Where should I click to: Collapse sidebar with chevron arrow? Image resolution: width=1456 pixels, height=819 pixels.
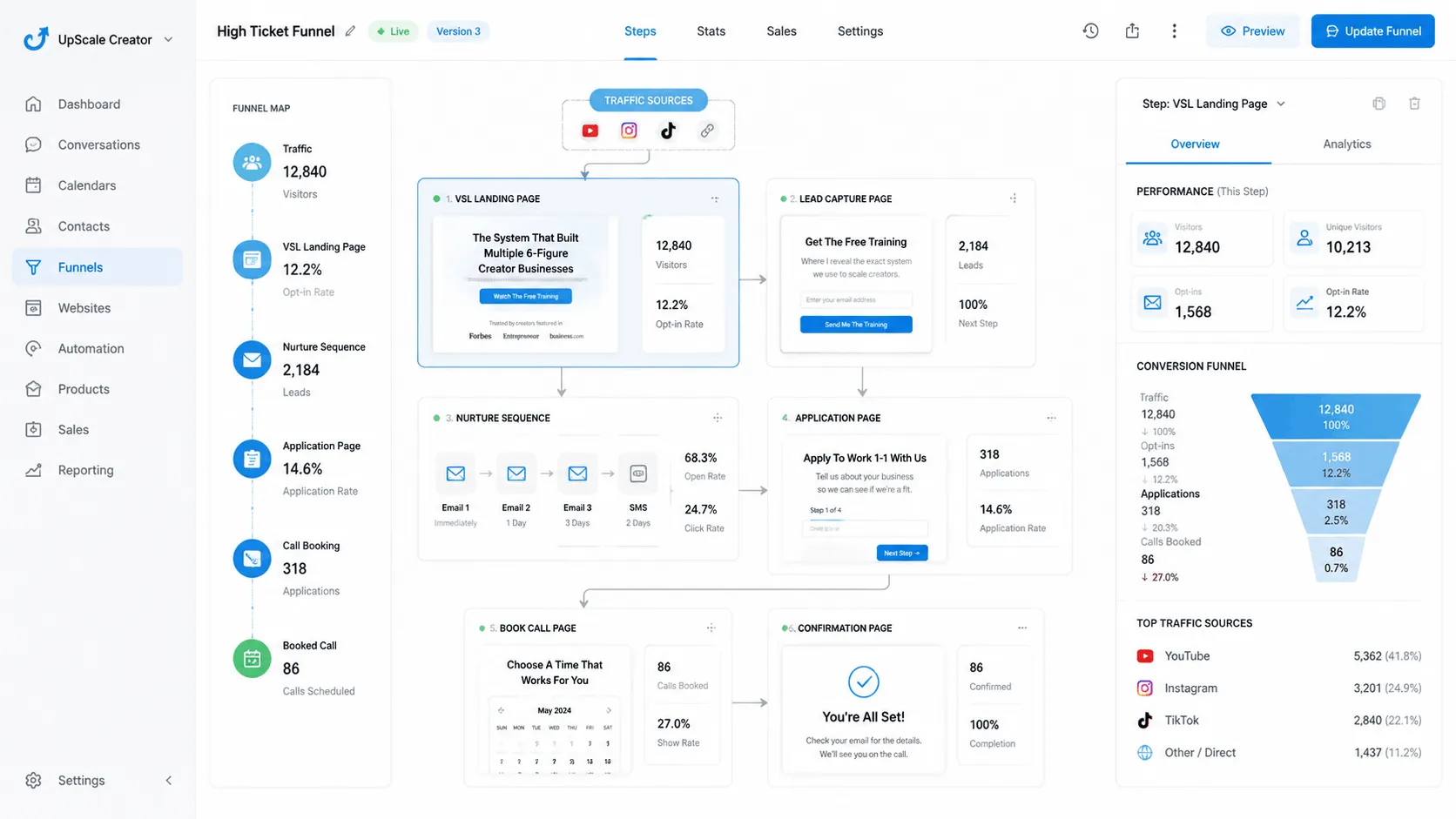coord(168,781)
